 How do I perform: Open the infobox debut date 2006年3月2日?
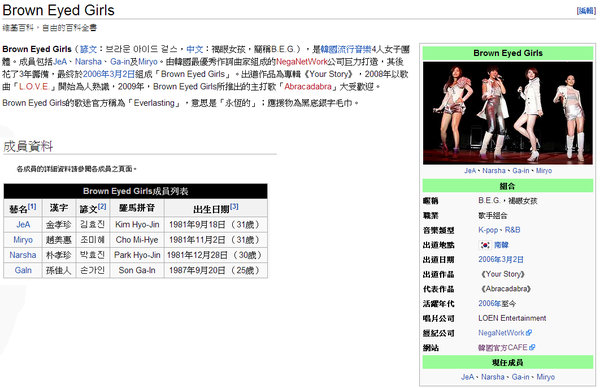point(501,259)
